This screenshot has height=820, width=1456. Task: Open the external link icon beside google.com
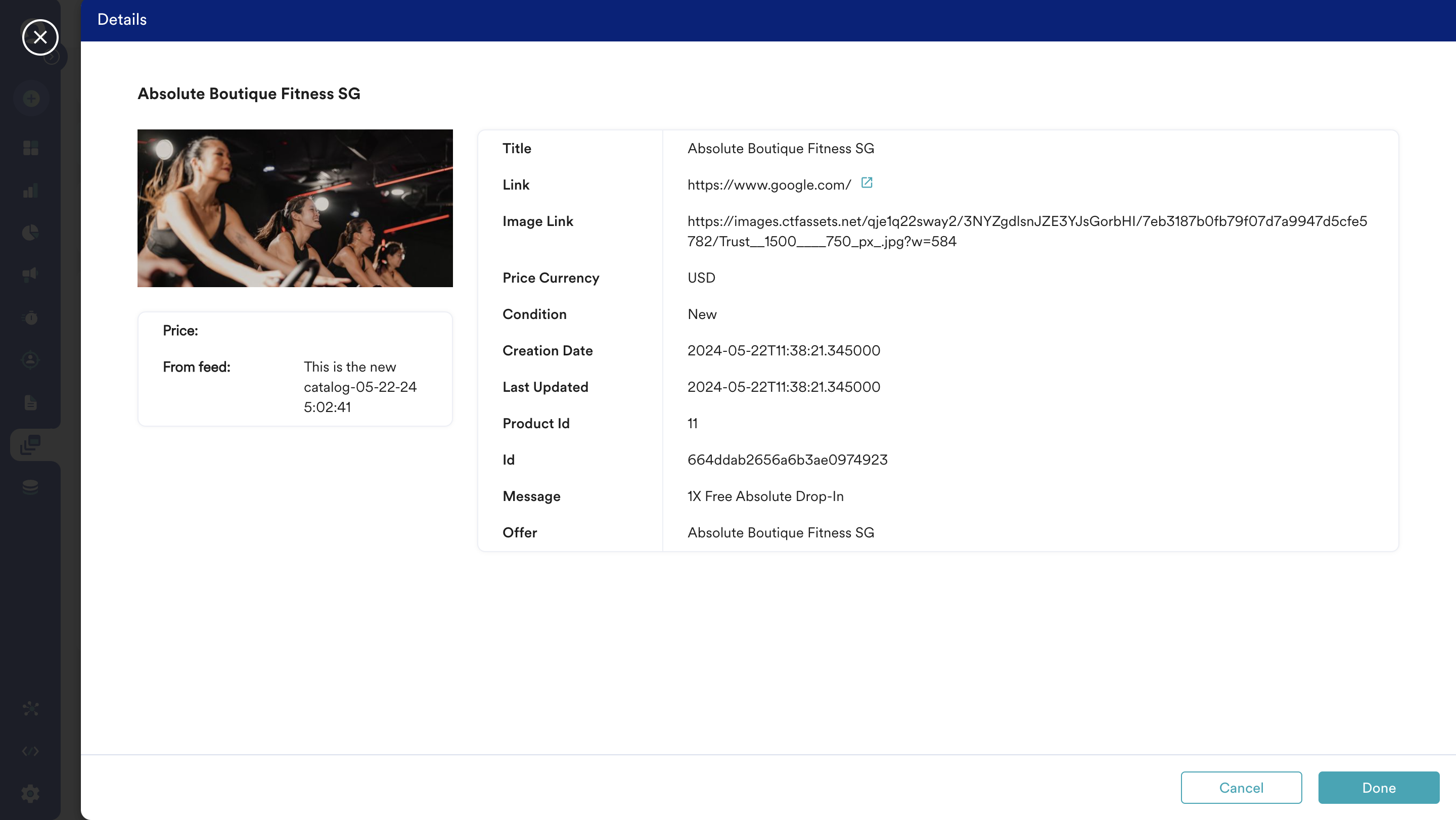point(867,183)
